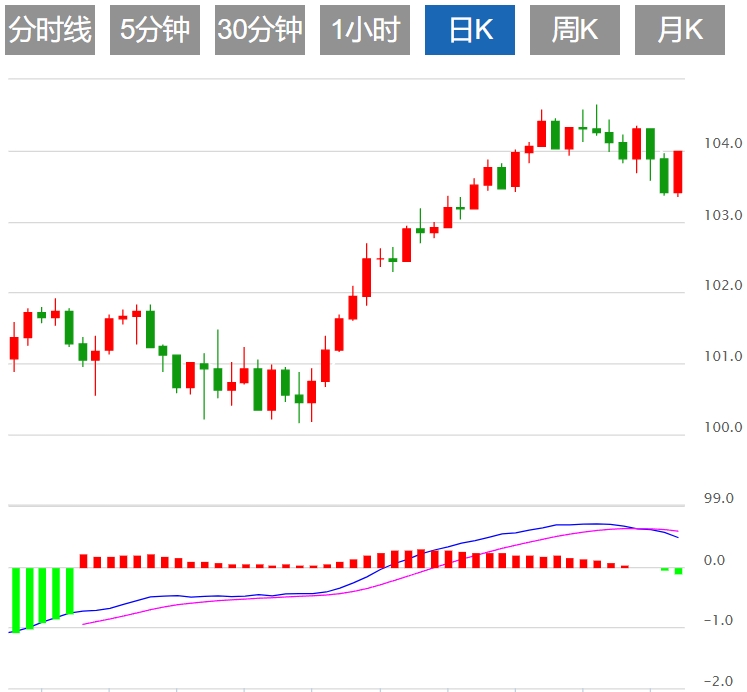Click the first red MACD histogram bar

click(84, 561)
